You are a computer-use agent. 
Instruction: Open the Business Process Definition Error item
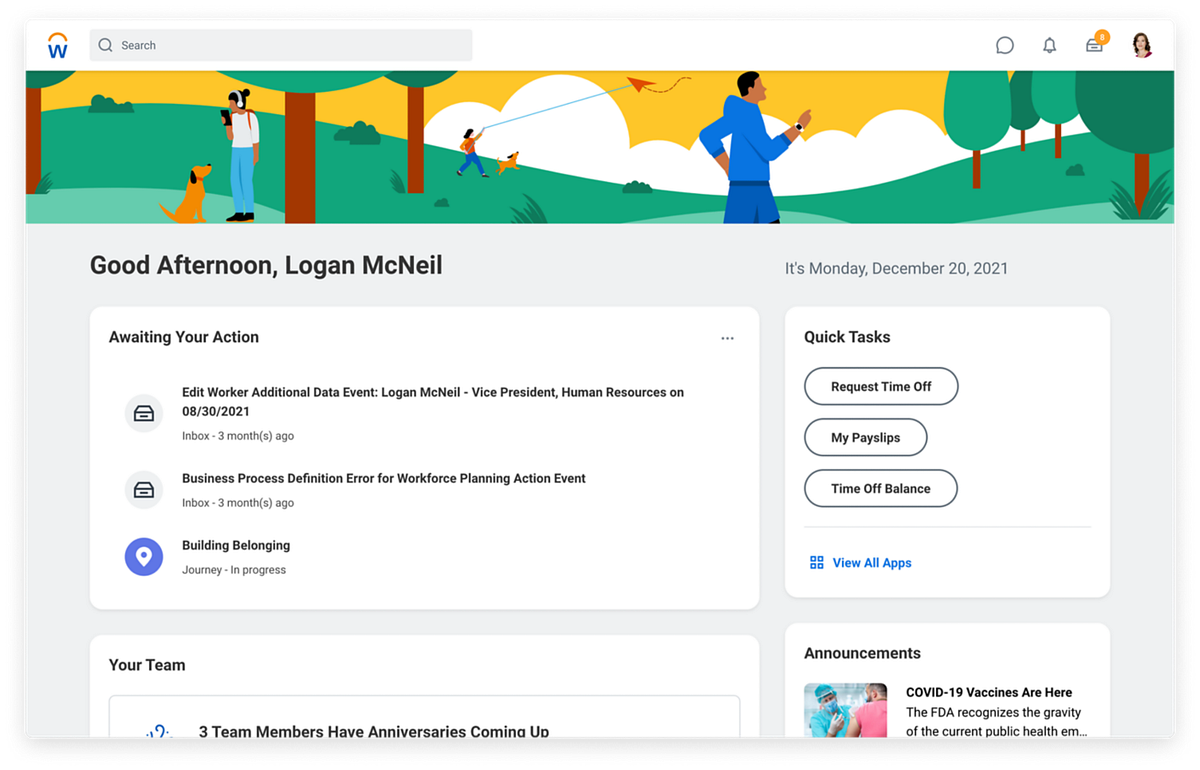click(384, 478)
